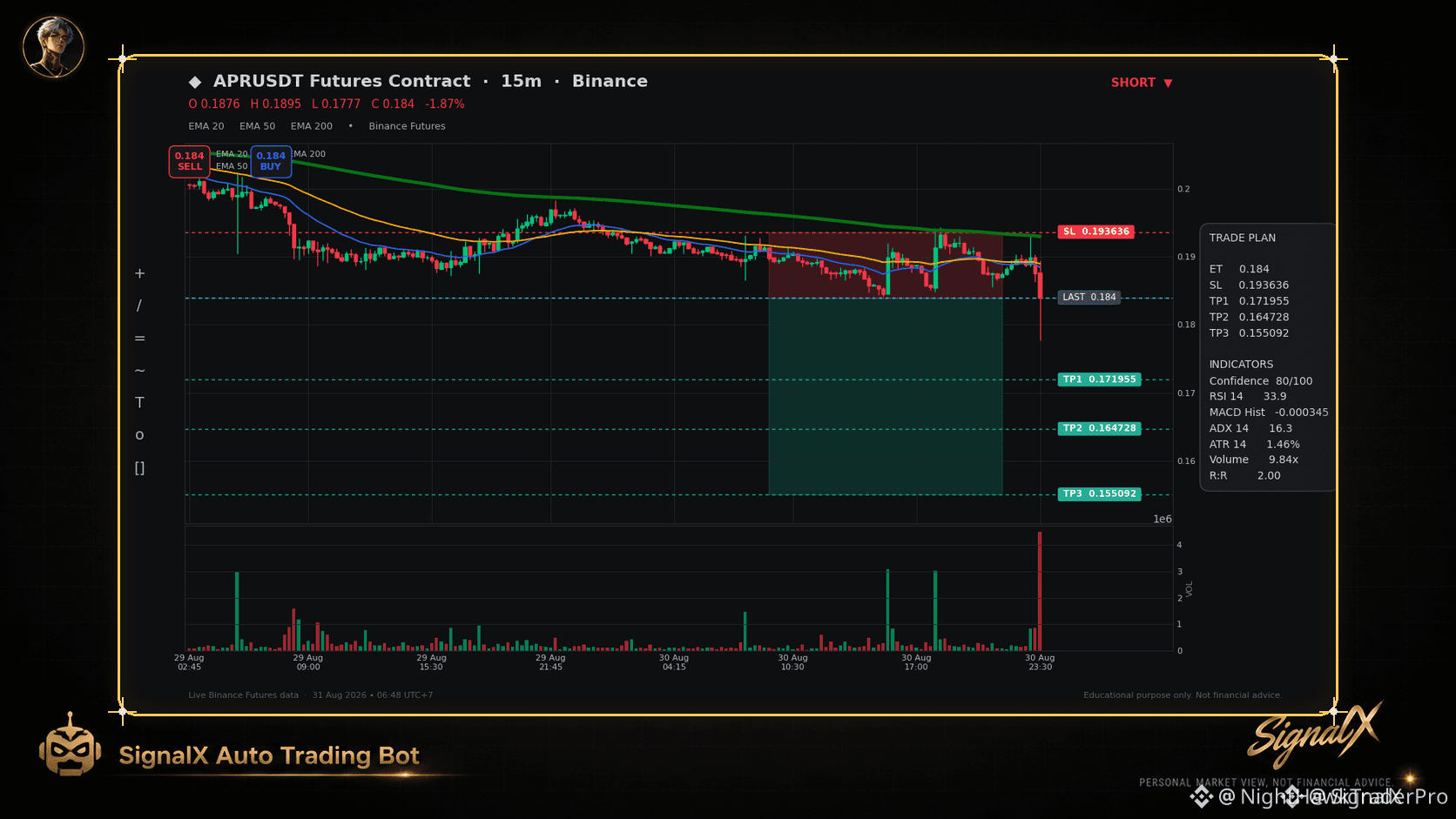Click the SignalX robot mascot icon
The height and width of the screenshot is (819, 1456).
click(70, 745)
